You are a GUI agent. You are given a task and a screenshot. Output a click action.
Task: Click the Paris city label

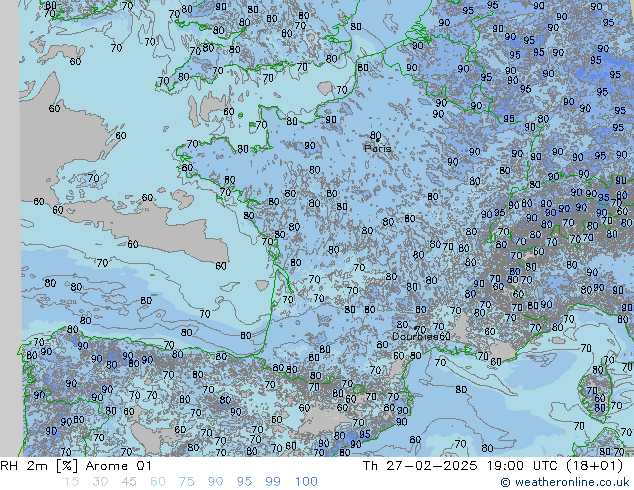378,148
